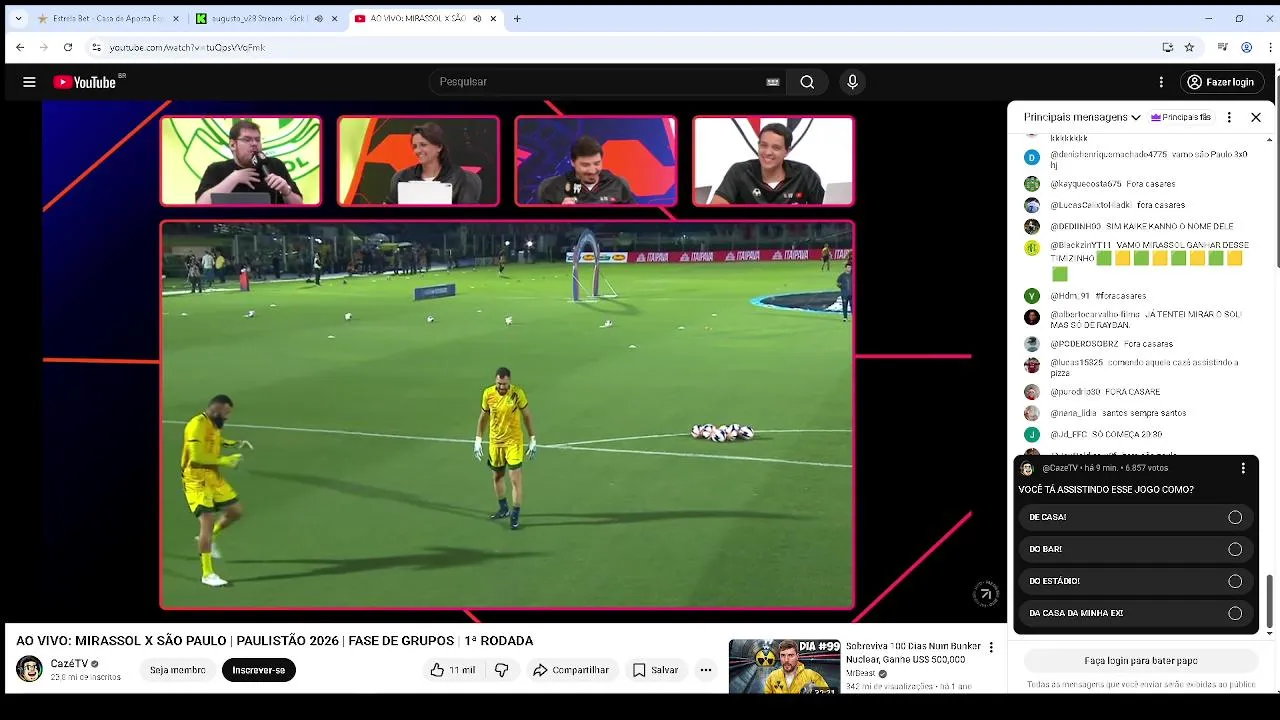This screenshot has width=1280, height=720.
Task: Click the search magnifier button
Action: [x=807, y=82]
